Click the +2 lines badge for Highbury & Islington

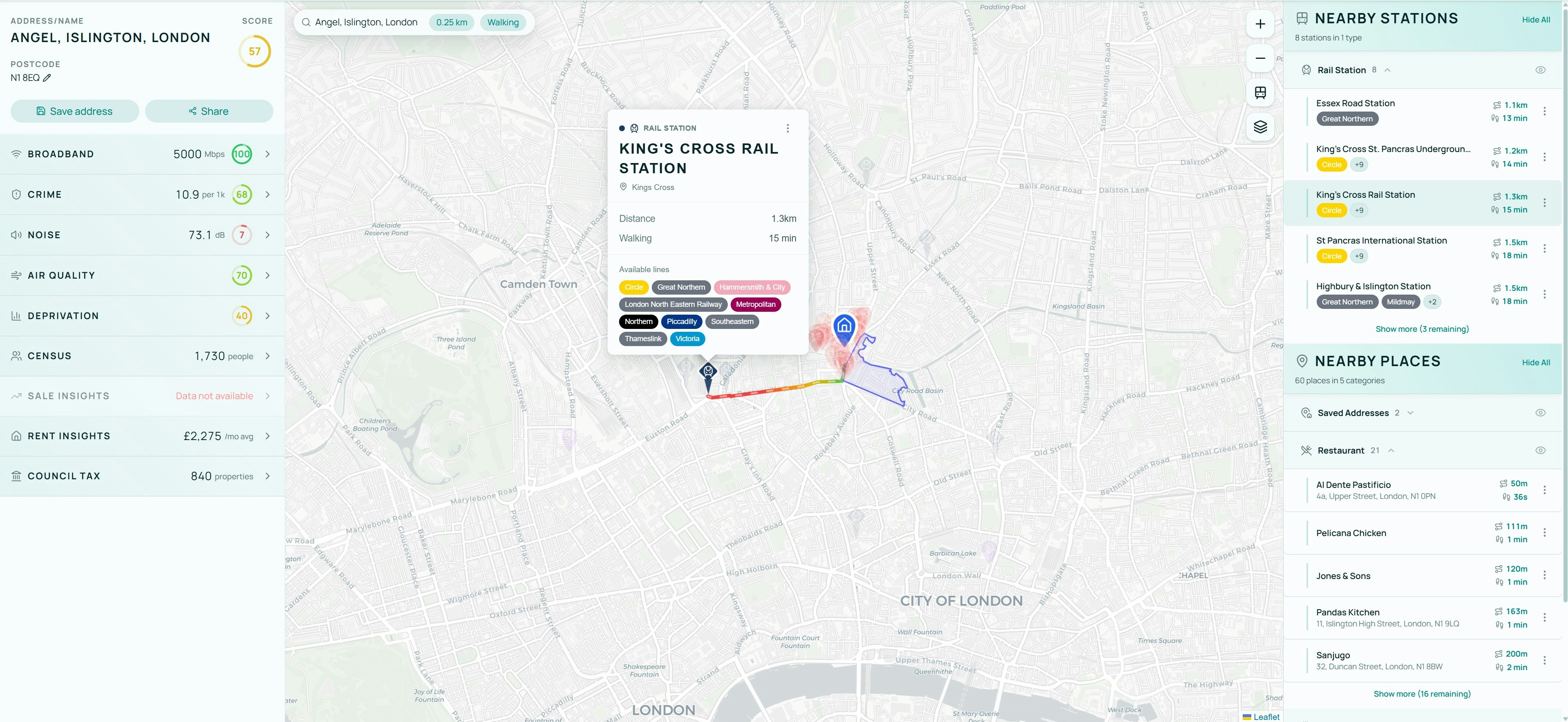click(x=1432, y=302)
